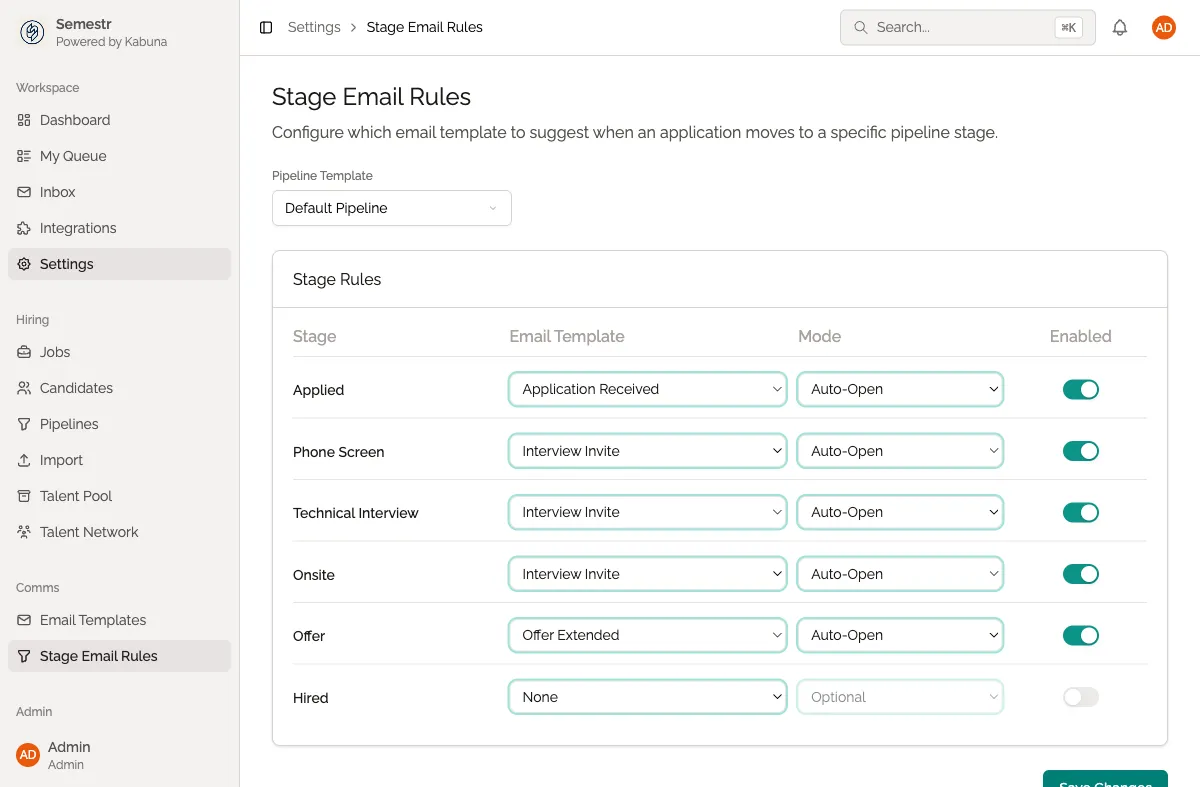Image resolution: width=1200 pixels, height=787 pixels.
Task: Go to Inbox envelope icon
Action: 24,192
